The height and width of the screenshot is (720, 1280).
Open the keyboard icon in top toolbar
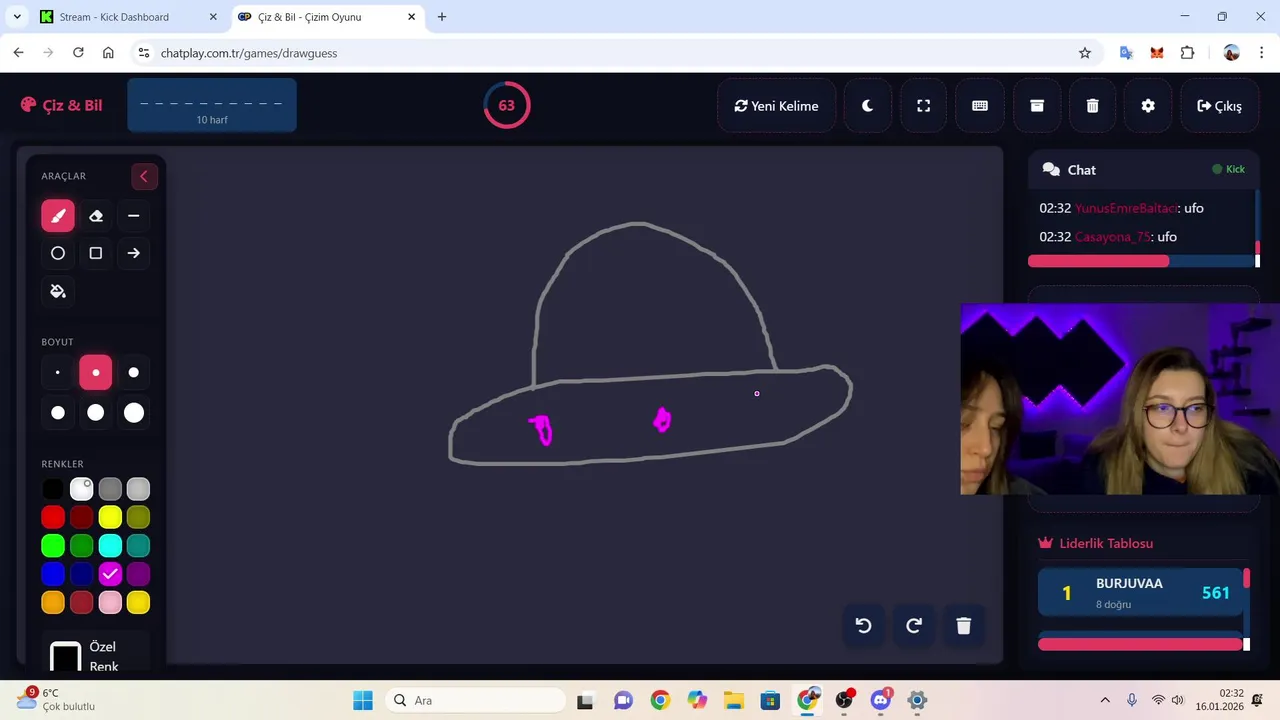pos(980,106)
